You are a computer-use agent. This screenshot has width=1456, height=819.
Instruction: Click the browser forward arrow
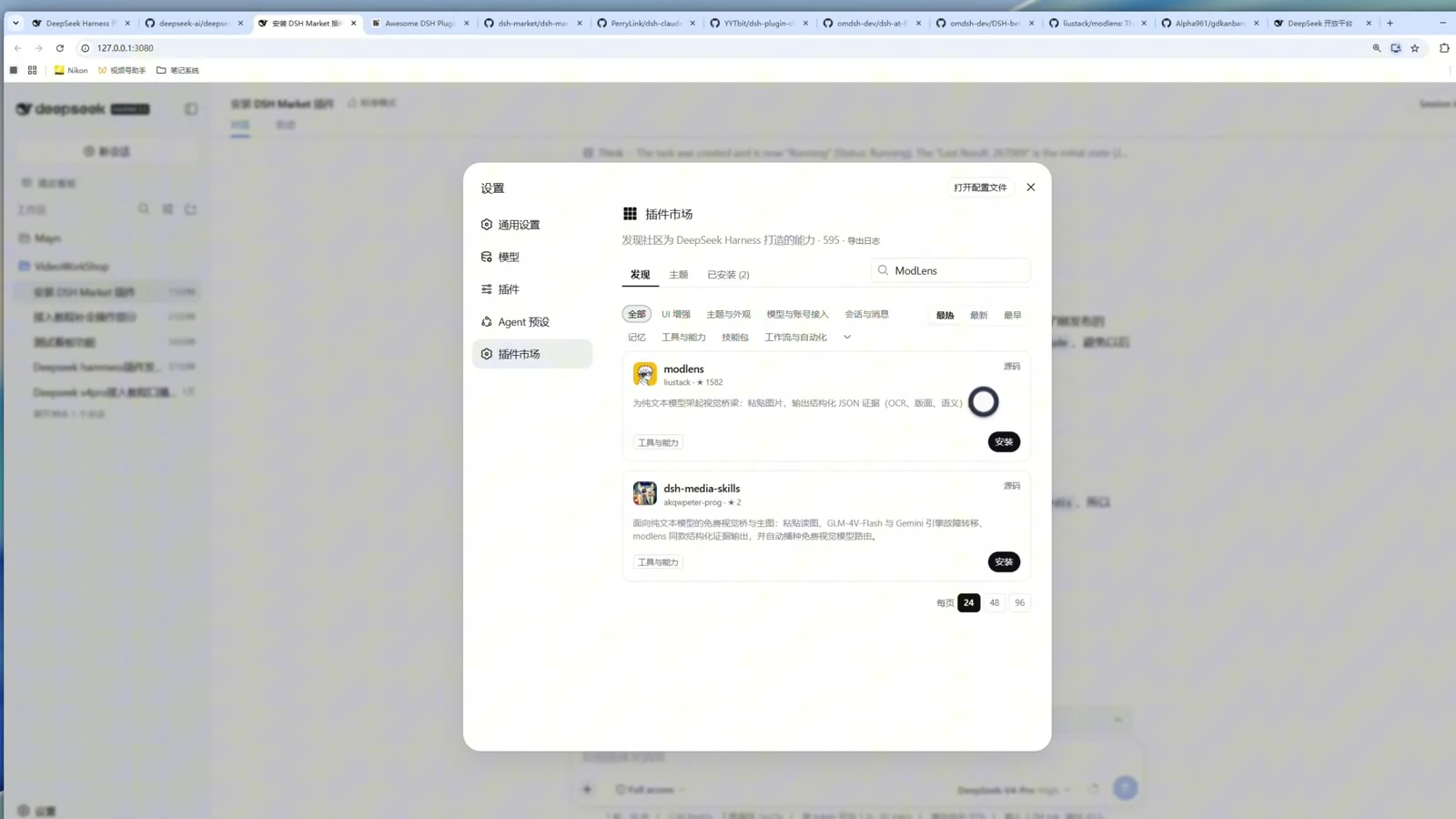point(38,48)
